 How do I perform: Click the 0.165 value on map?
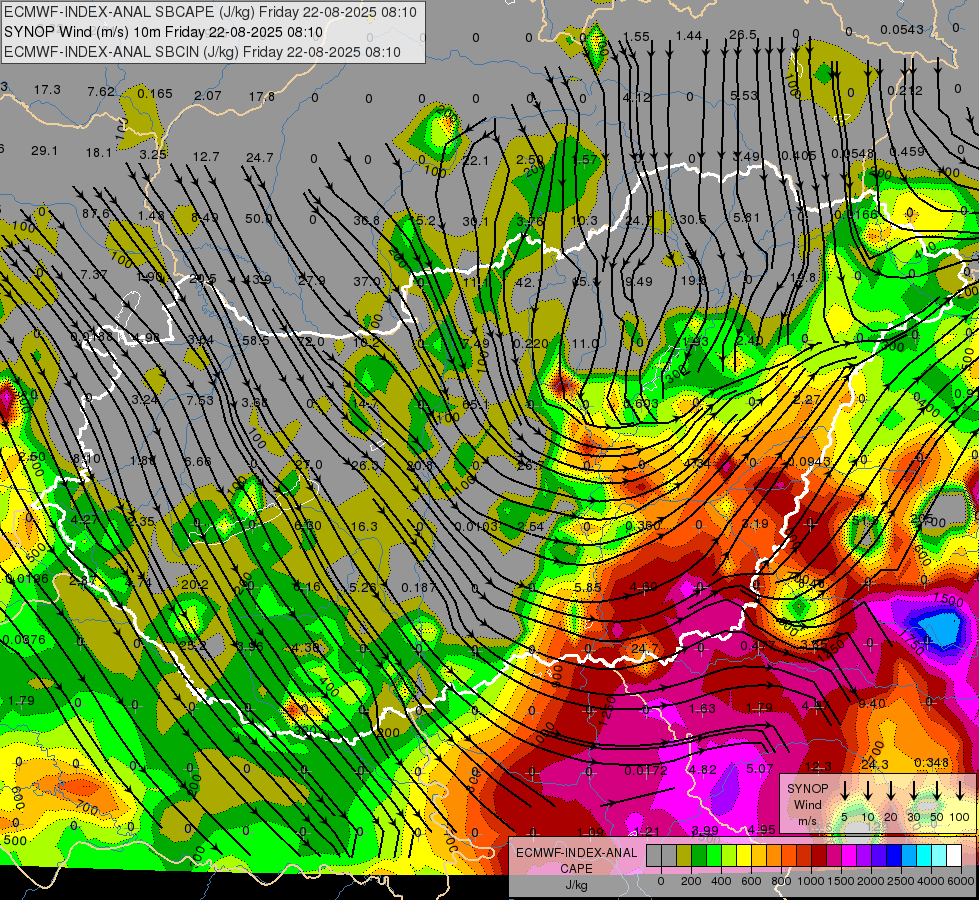click(x=155, y=94)
